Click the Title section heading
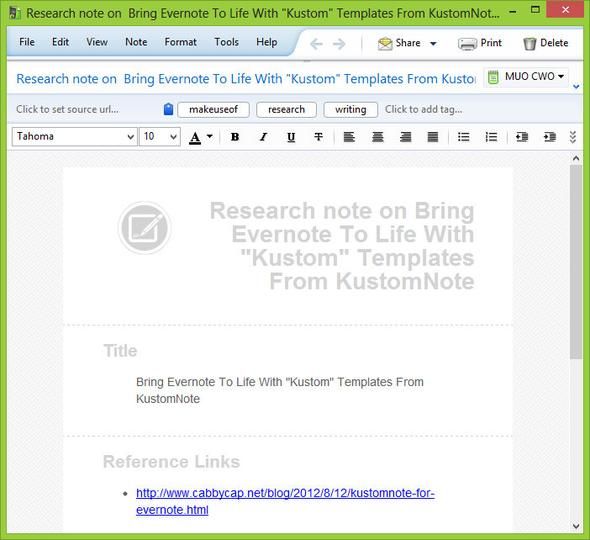The height and width of the screenshot is (540, 590). (x=120, y=351)
